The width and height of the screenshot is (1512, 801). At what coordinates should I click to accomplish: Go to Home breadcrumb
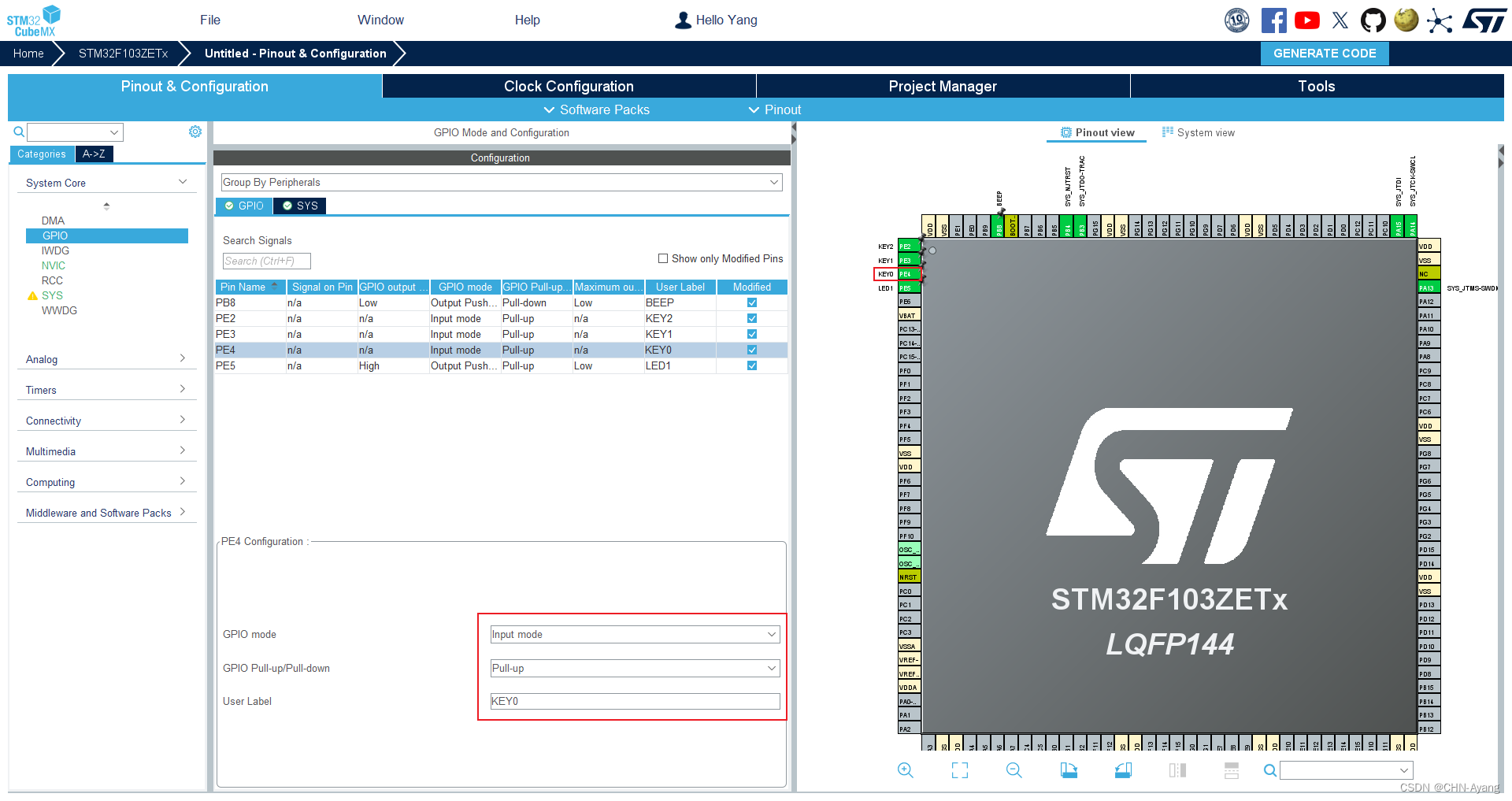click(x=28, y=54)
